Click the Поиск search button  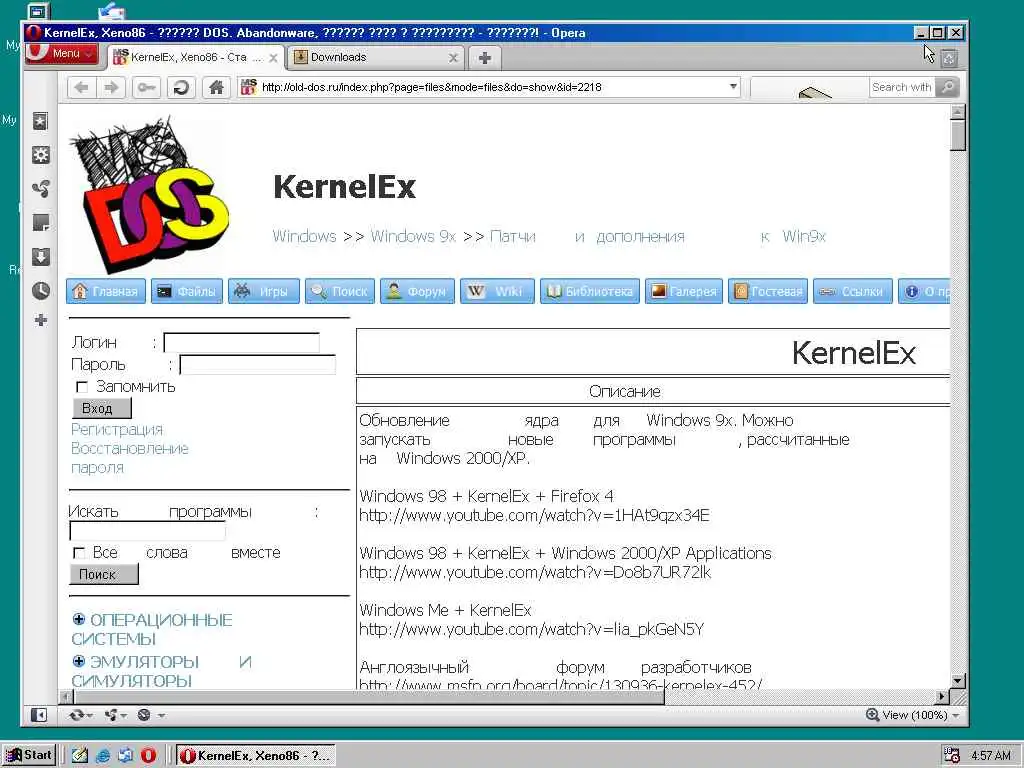pos(104,574)
